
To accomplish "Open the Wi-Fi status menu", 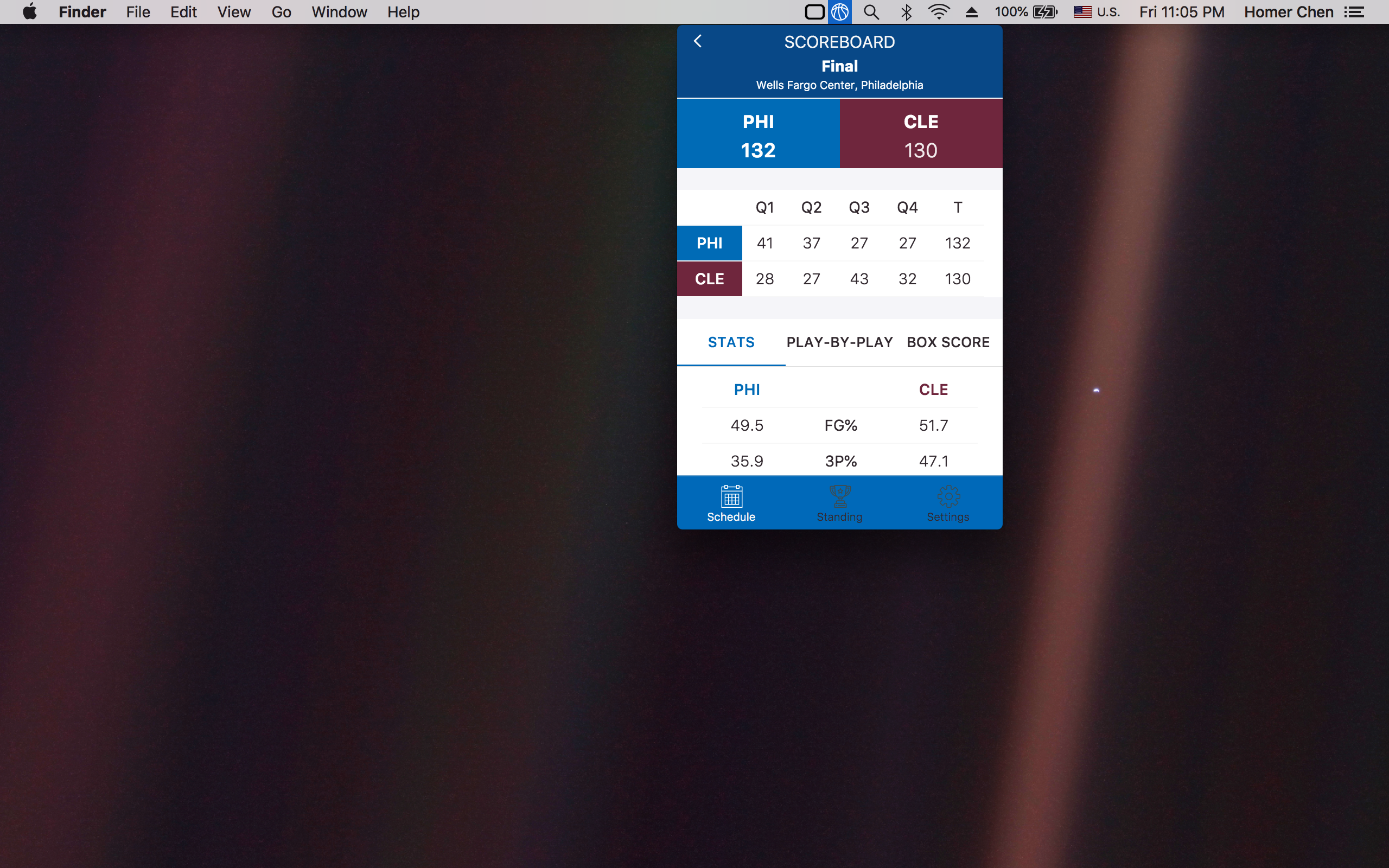I will (939, 12).
